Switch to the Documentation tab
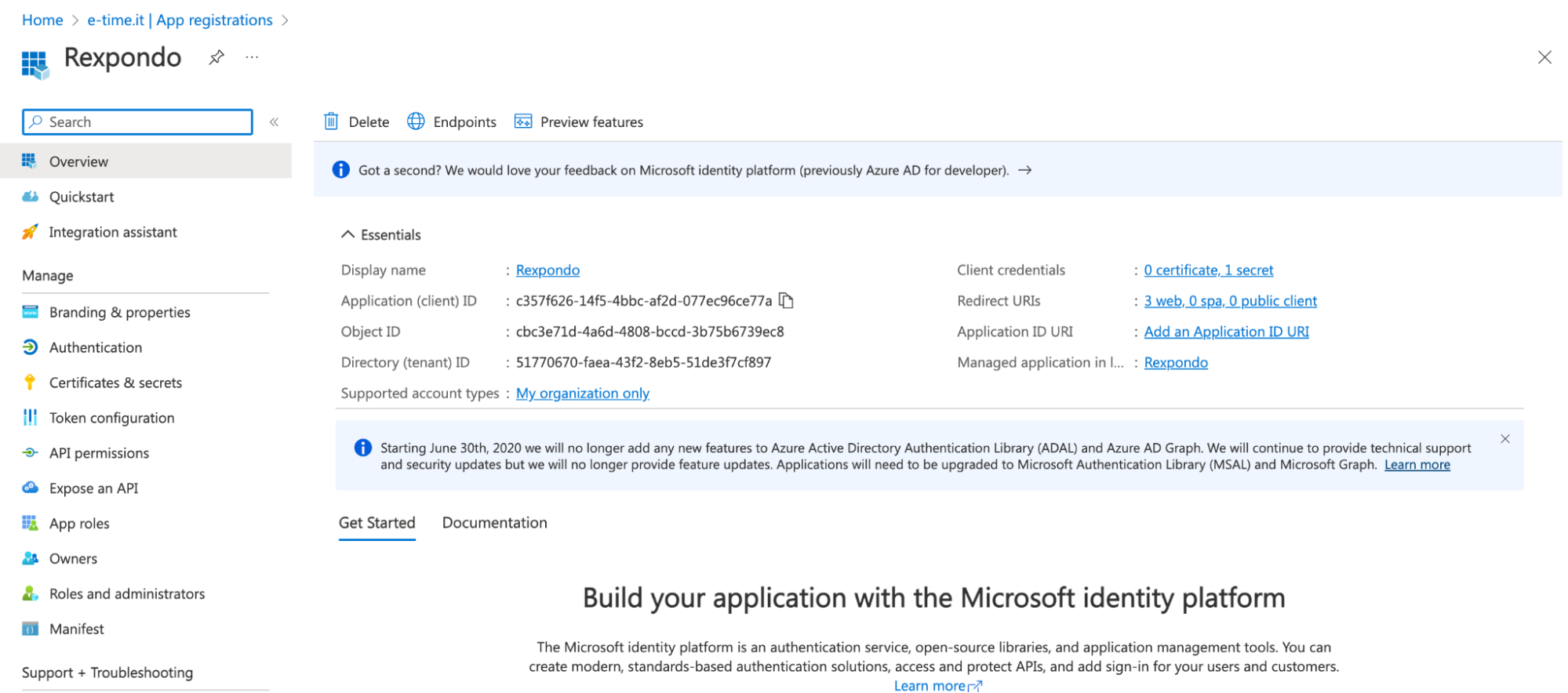This screenshot has height=693, width=1568. 494,523
